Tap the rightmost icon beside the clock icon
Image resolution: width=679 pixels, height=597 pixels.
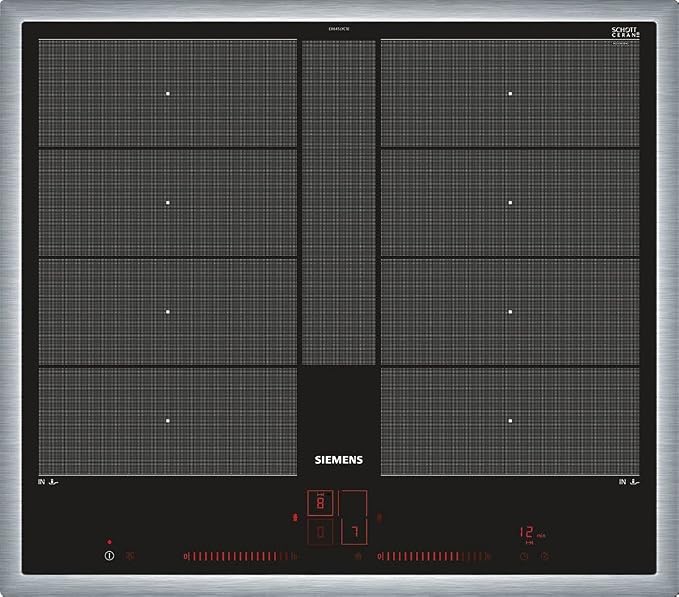[x=545, y=556]
